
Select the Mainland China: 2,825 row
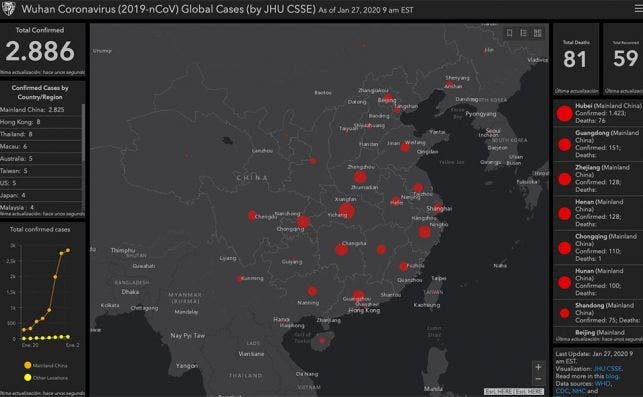click(x=41, y=110)
